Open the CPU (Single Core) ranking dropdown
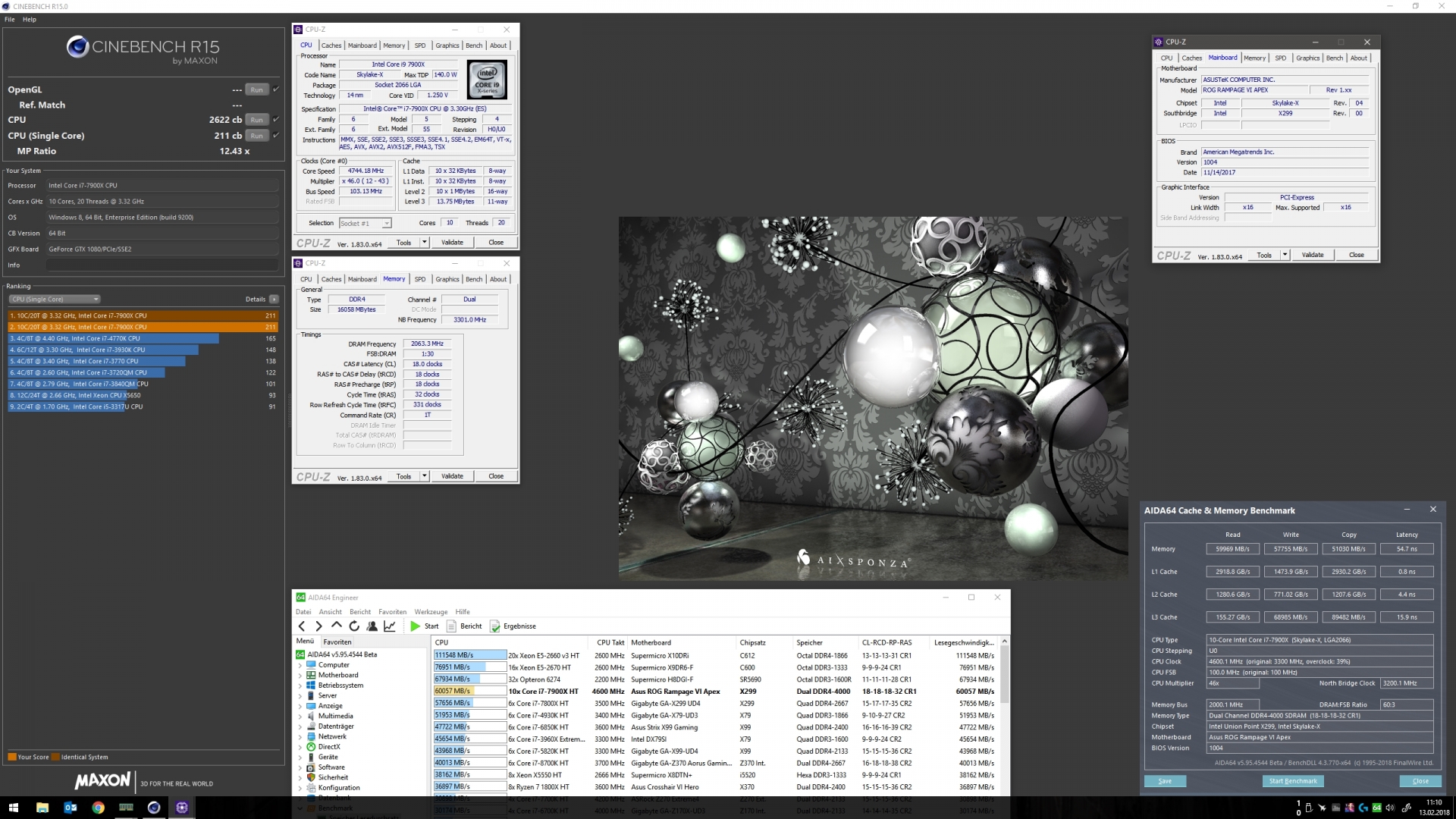This screenshot has width=1456, height=819. pos(55,299)
